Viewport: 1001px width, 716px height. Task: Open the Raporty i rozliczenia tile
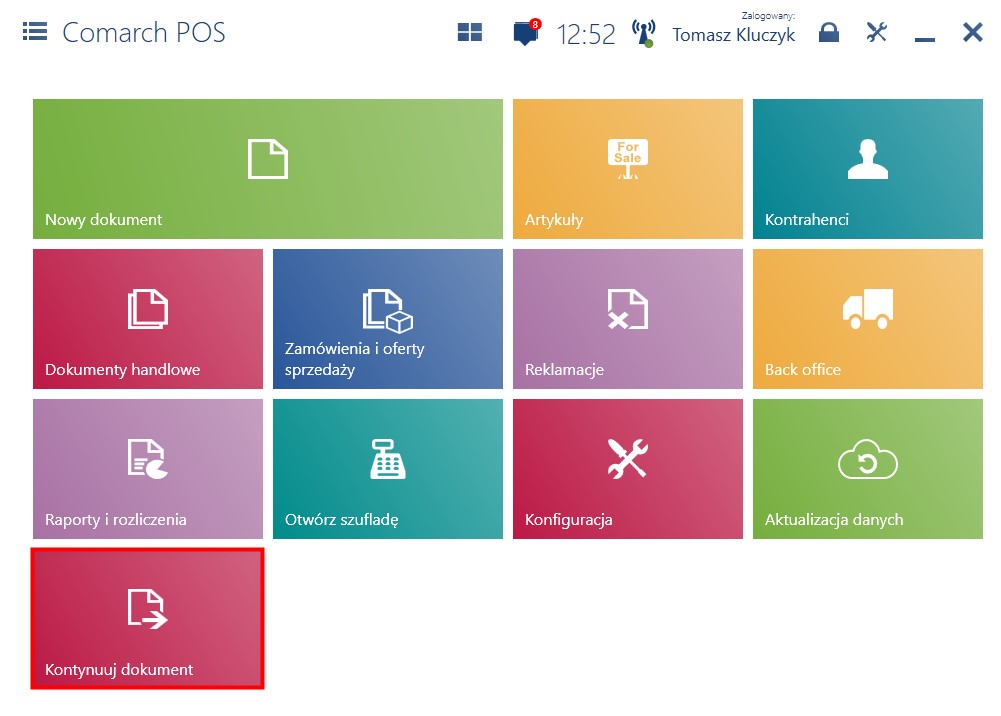[x=147, y=468]
